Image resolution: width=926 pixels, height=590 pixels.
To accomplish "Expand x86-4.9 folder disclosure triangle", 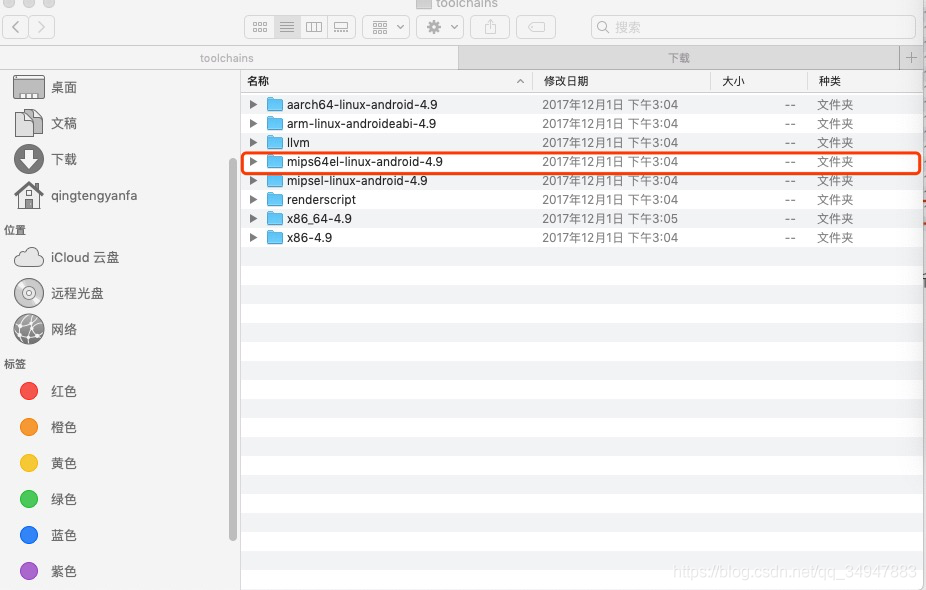I will (x=253, y=237).
